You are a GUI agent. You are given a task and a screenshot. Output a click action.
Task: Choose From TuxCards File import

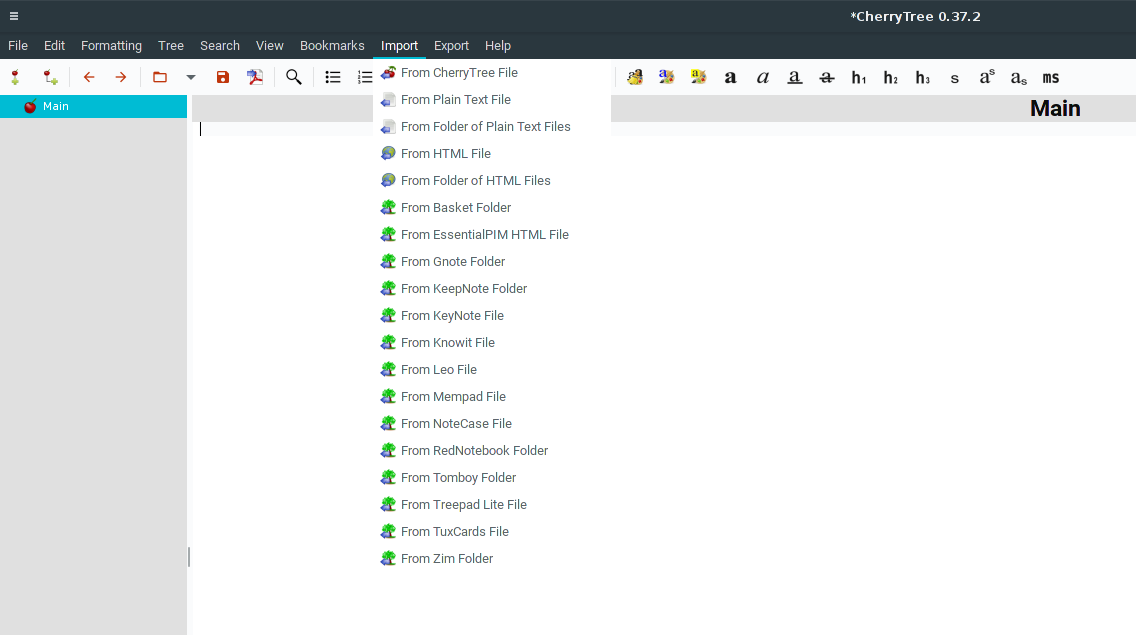492,531
